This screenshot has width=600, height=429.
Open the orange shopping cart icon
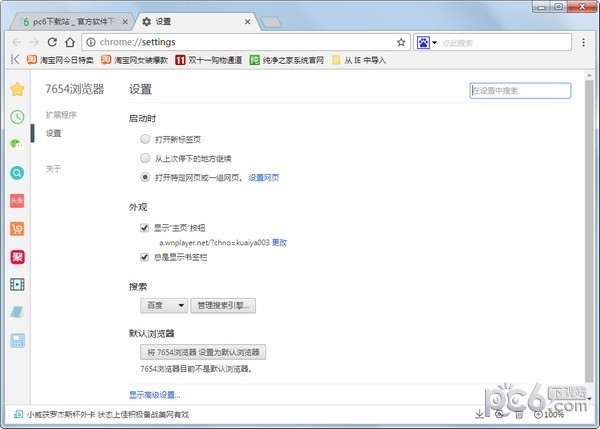coord(17,229)
